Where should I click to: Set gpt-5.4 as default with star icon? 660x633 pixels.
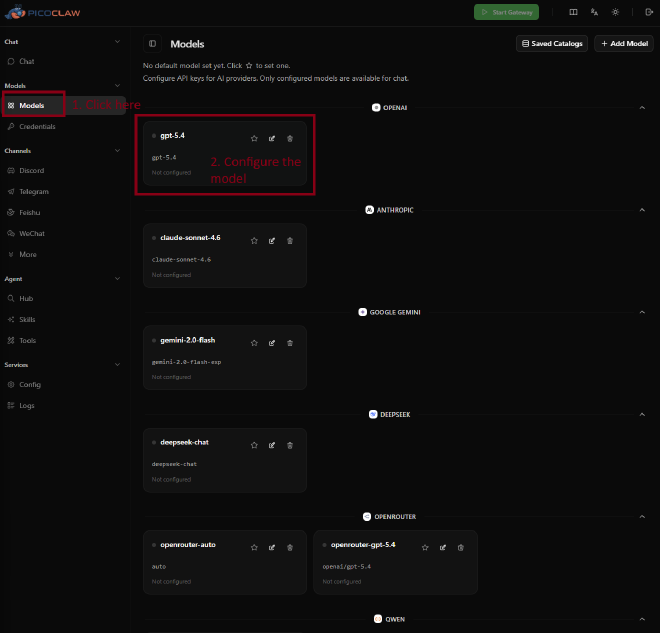[x=254, y=138]
